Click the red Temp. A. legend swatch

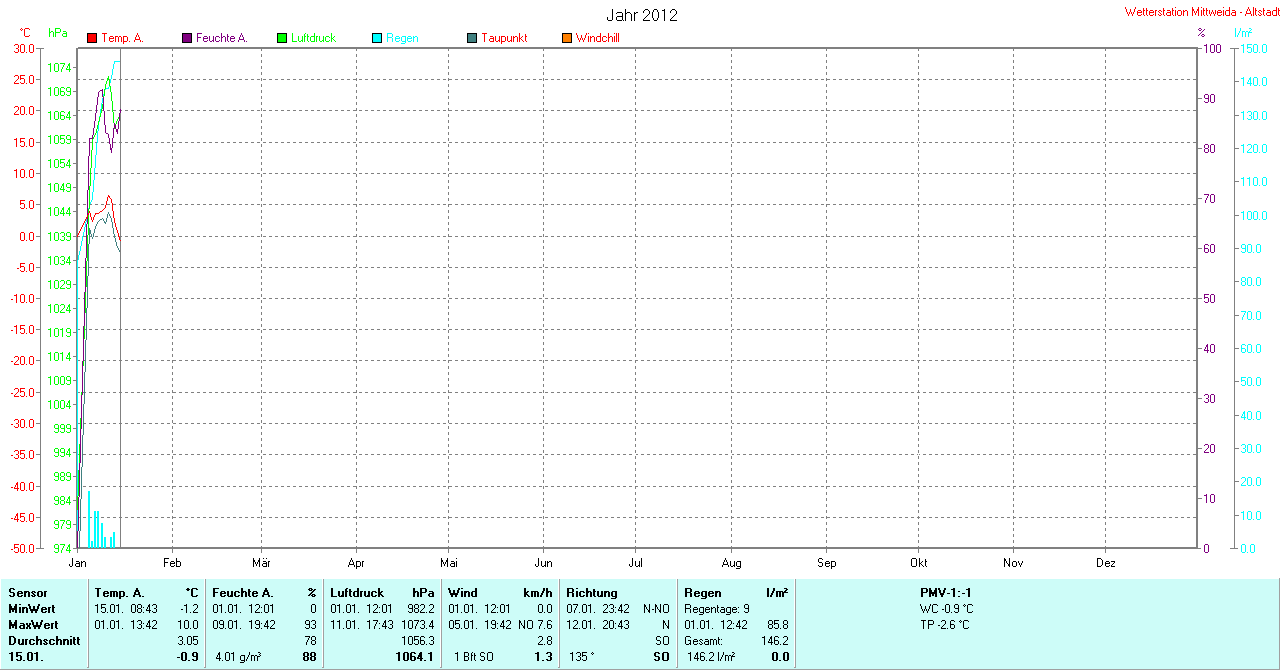coord(92,38)
